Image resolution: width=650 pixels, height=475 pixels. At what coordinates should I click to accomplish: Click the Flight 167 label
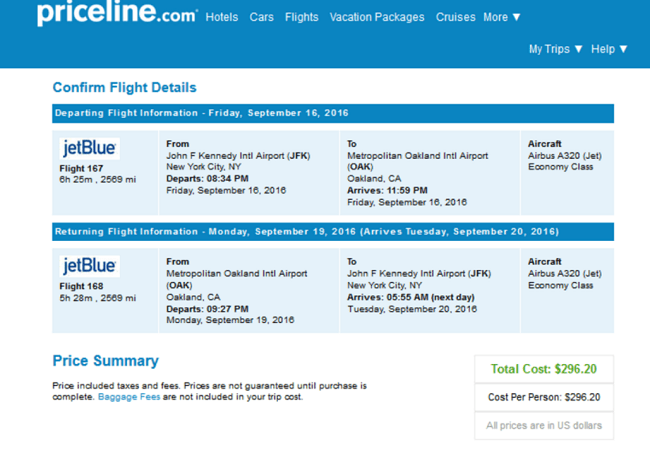[81, 168]
